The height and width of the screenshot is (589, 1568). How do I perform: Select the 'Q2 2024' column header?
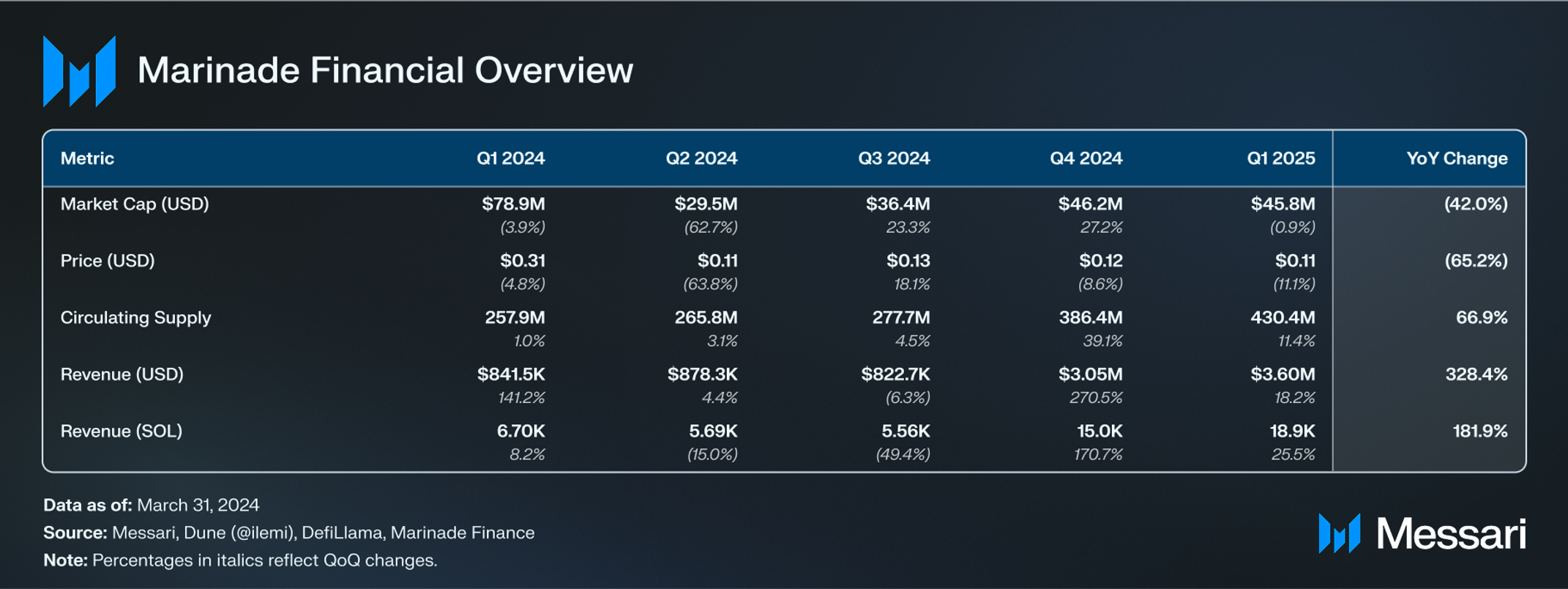701,158
